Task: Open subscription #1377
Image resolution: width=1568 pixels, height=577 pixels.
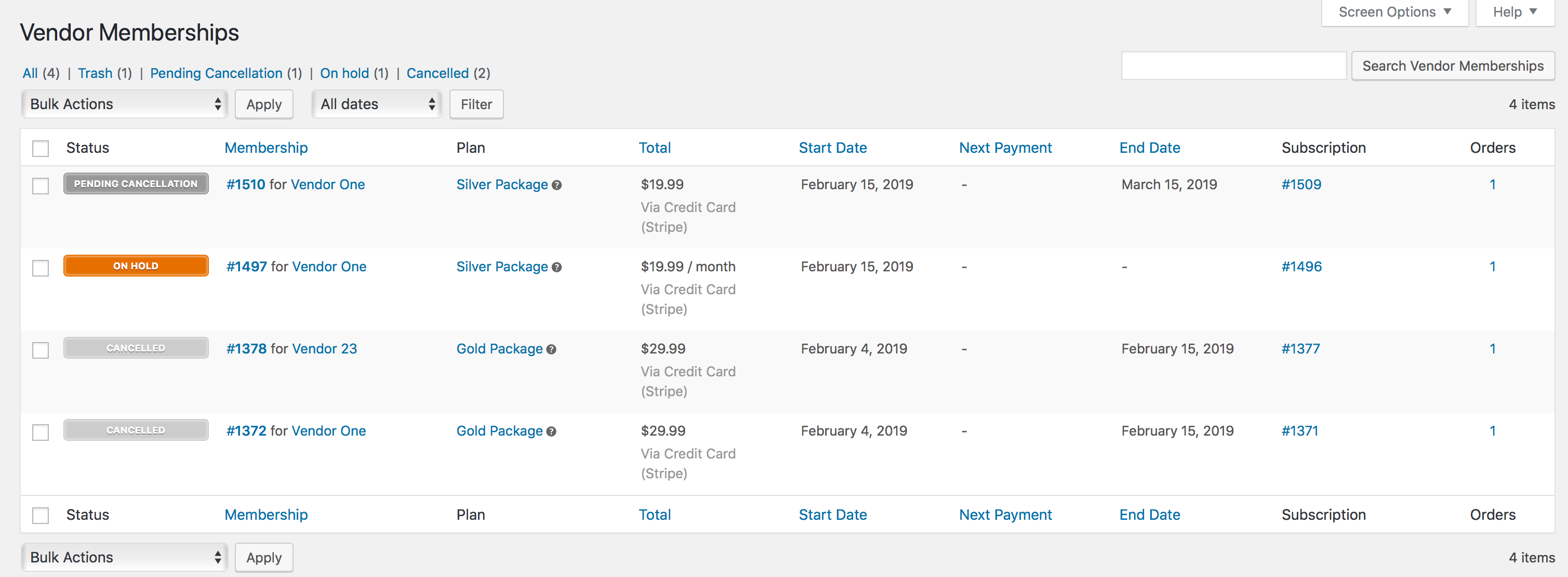Action: coord(1301,349)
